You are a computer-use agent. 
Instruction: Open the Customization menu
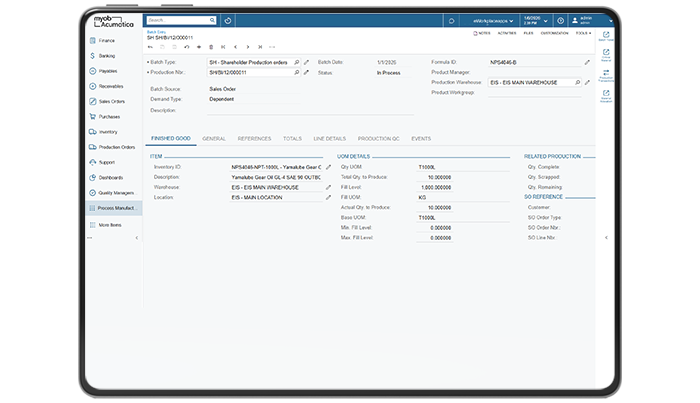click(554, 33)
